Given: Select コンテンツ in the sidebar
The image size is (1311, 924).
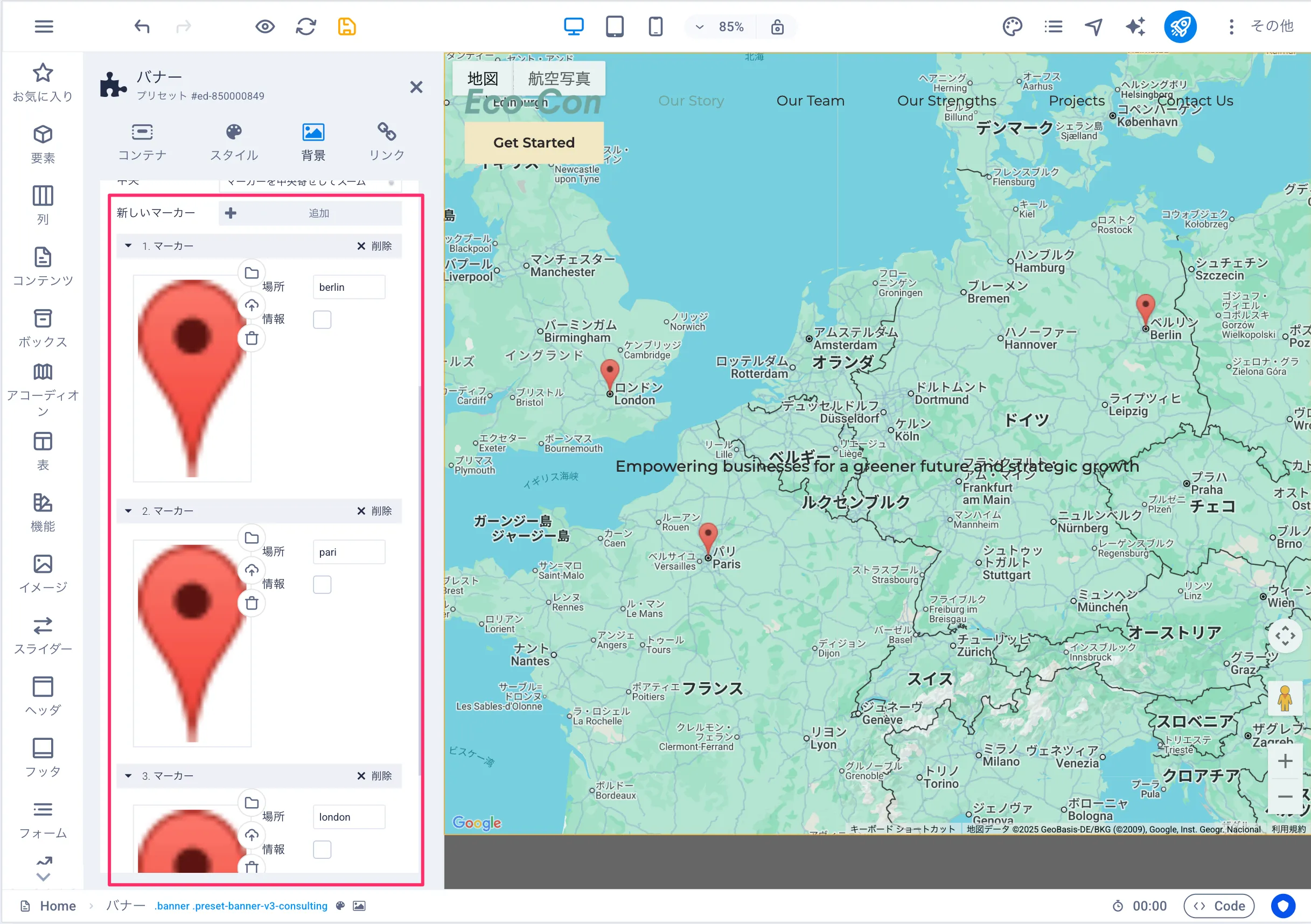Looking at the screenshot, I should 43,267.
